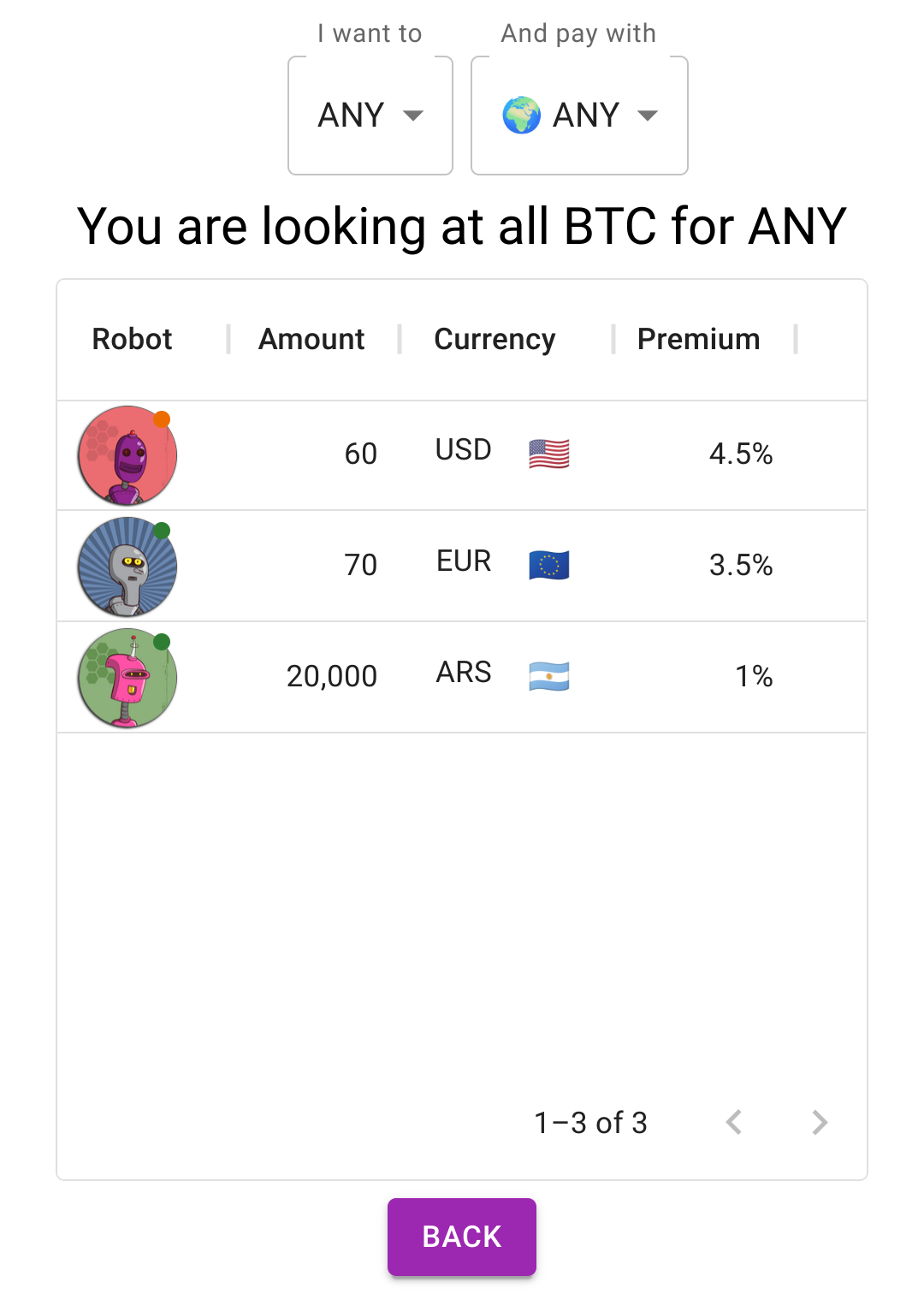Go to the previous page of orders

click(734, 1122)
